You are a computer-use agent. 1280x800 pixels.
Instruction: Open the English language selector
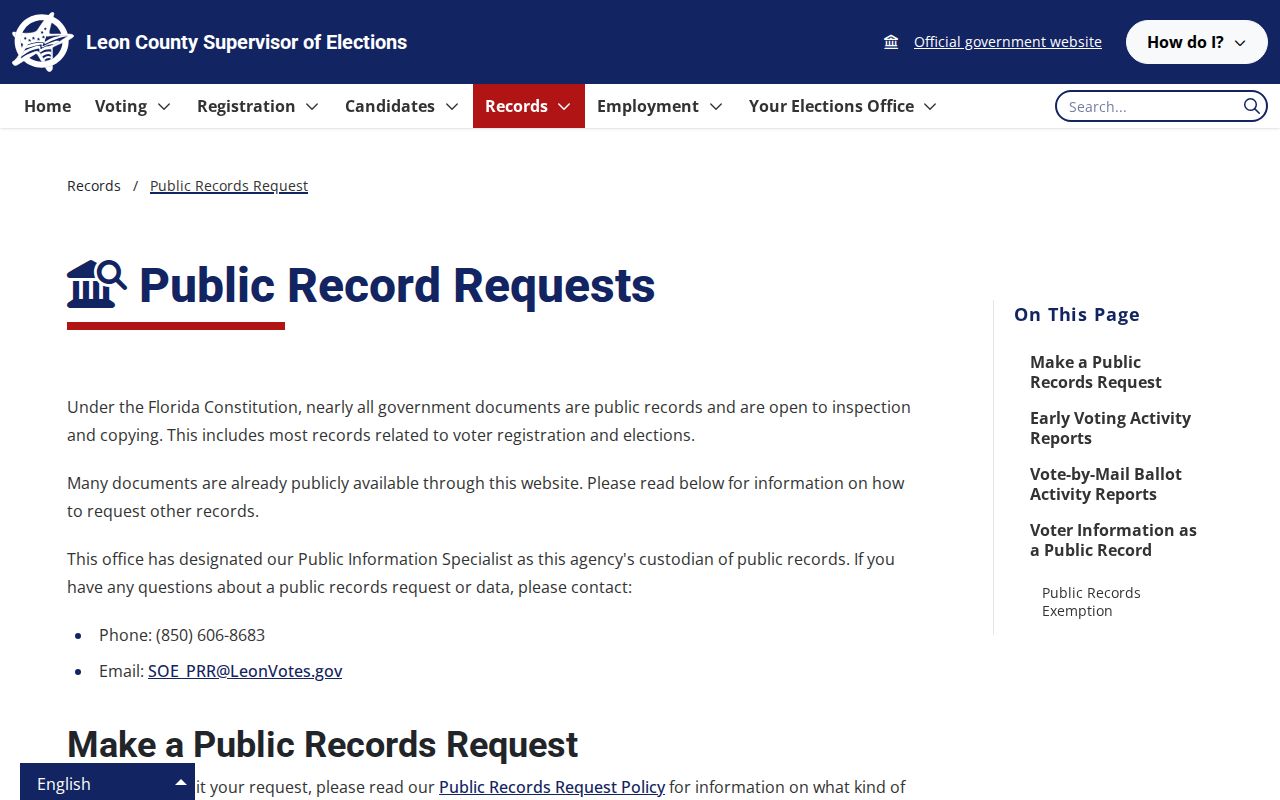(x=107, y=783)
